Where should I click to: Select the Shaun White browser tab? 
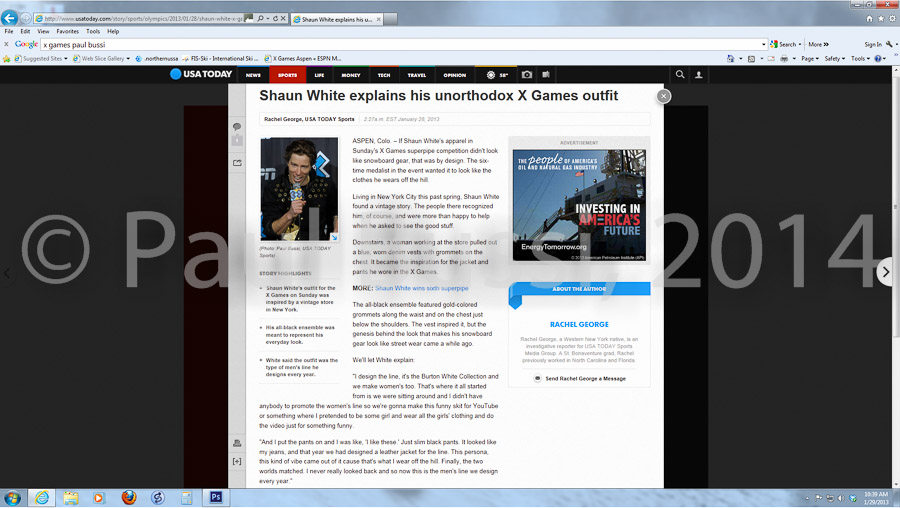(337, 19)
